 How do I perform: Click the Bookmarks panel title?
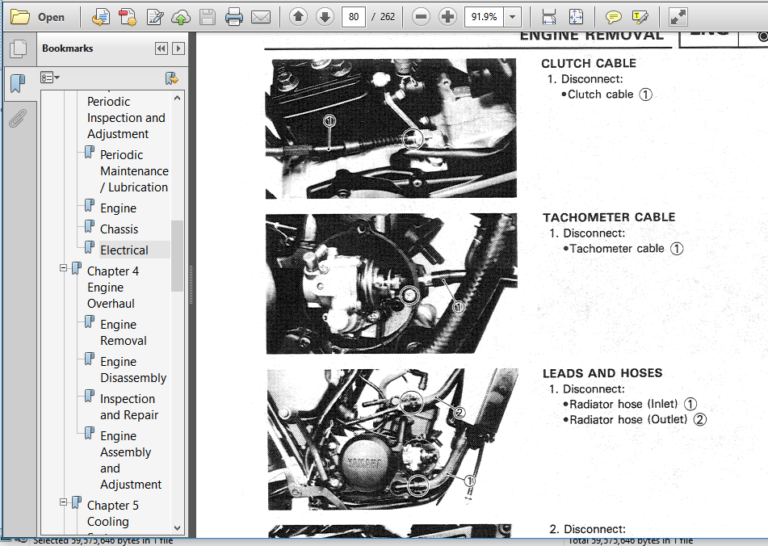click(x=68, y=48)
